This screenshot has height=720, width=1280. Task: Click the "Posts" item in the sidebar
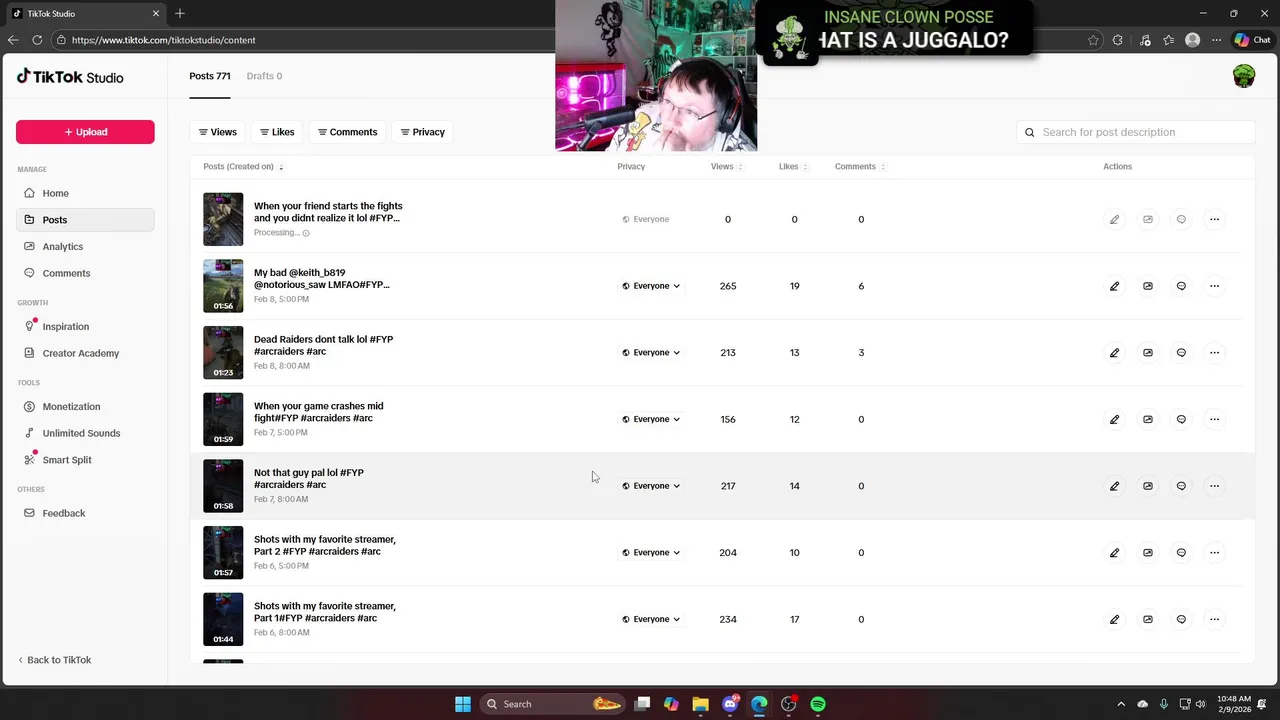point(85,220)
